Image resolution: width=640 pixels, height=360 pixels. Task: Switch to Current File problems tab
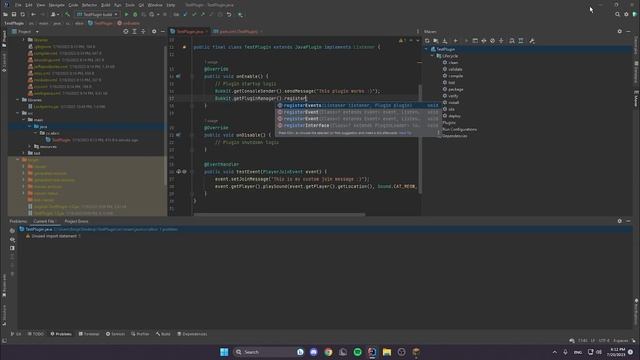pos(44,221)
